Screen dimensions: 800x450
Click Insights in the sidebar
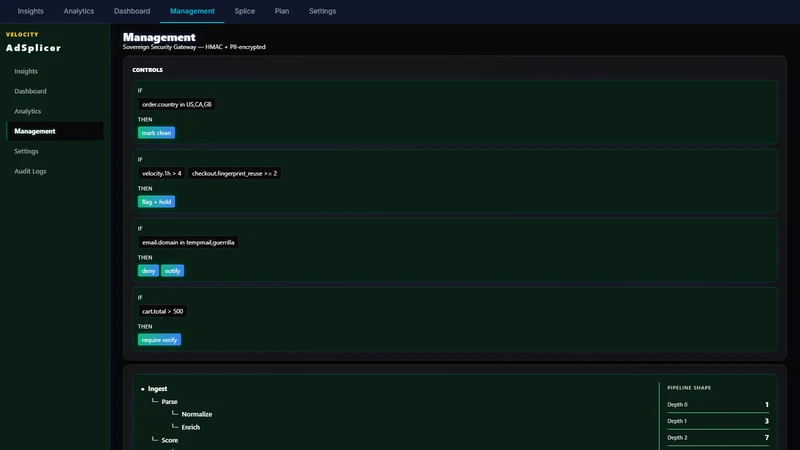click(x=55, y=71)
